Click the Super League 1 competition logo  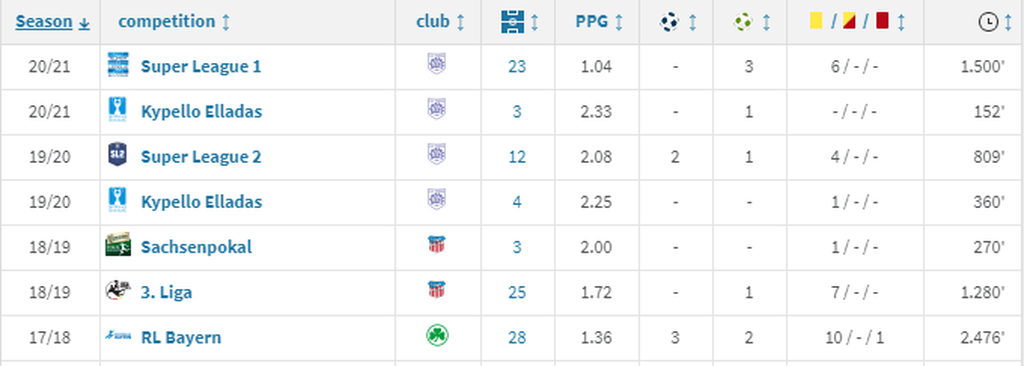pos(118,65)
